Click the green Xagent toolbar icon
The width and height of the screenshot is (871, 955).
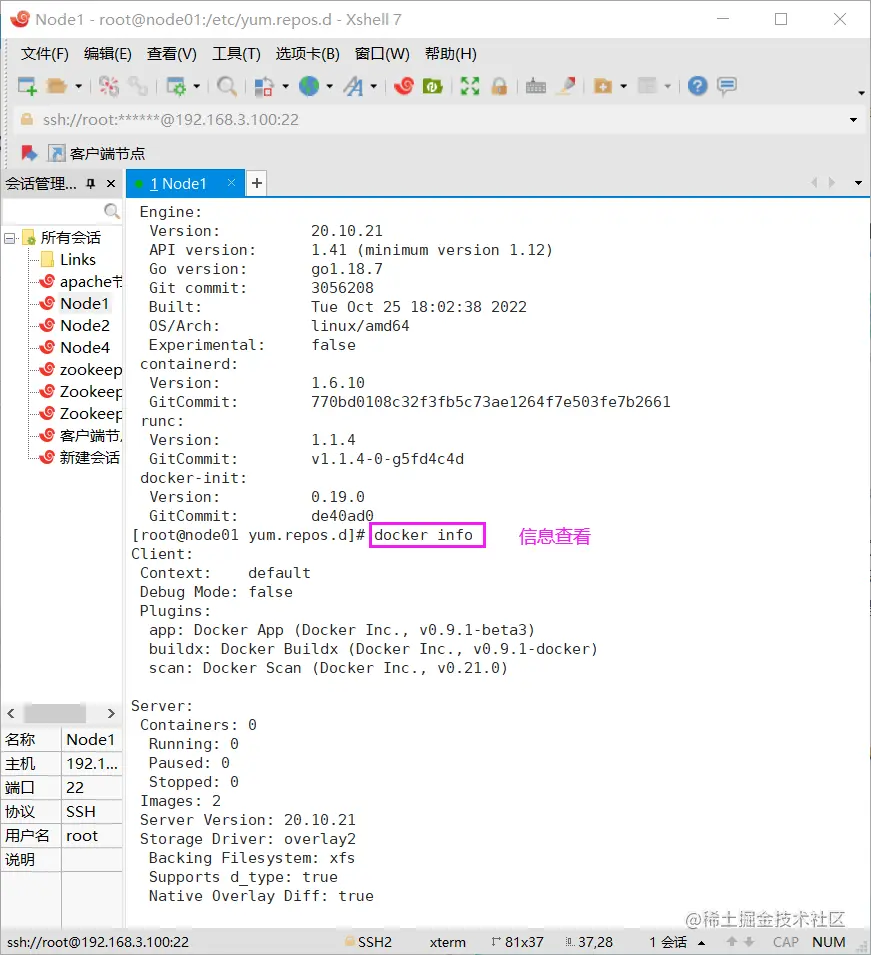pos(432,86)
